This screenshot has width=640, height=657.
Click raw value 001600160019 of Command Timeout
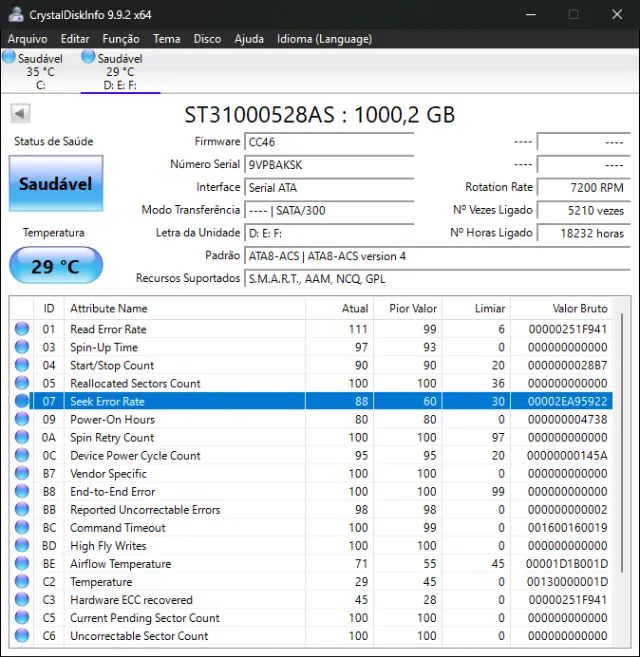(567, 528)
